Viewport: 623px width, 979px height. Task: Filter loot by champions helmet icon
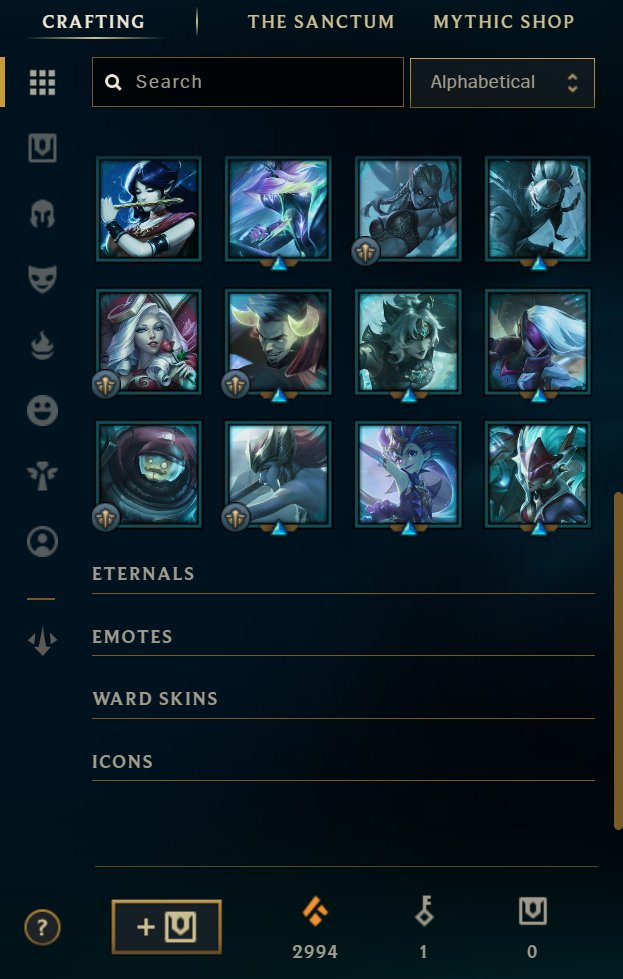42,214
